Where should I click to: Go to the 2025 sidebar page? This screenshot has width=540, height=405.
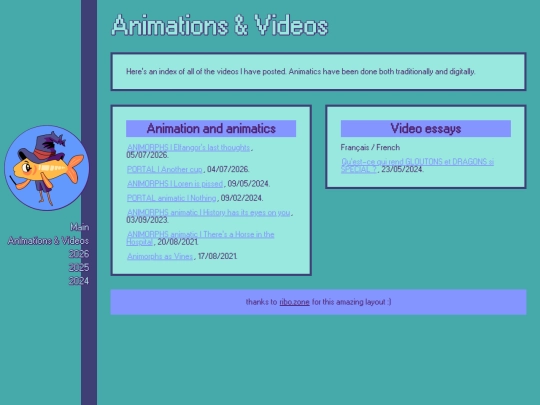(x=79, y=267)
